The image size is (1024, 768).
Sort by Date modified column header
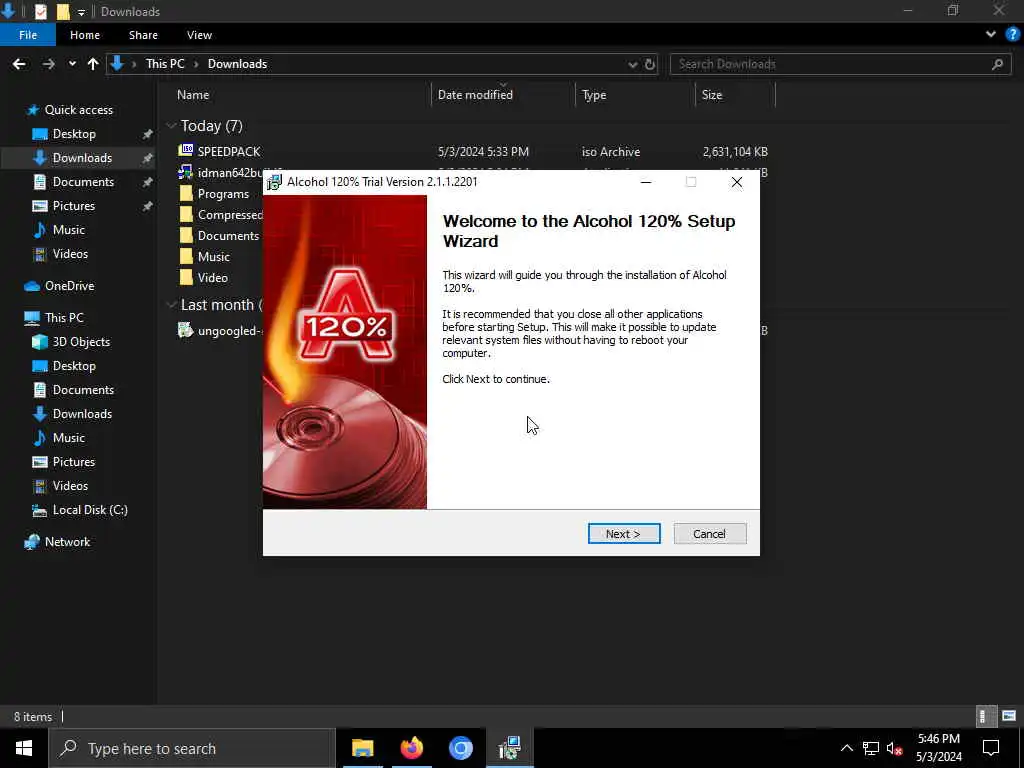[x=475, y=95]
